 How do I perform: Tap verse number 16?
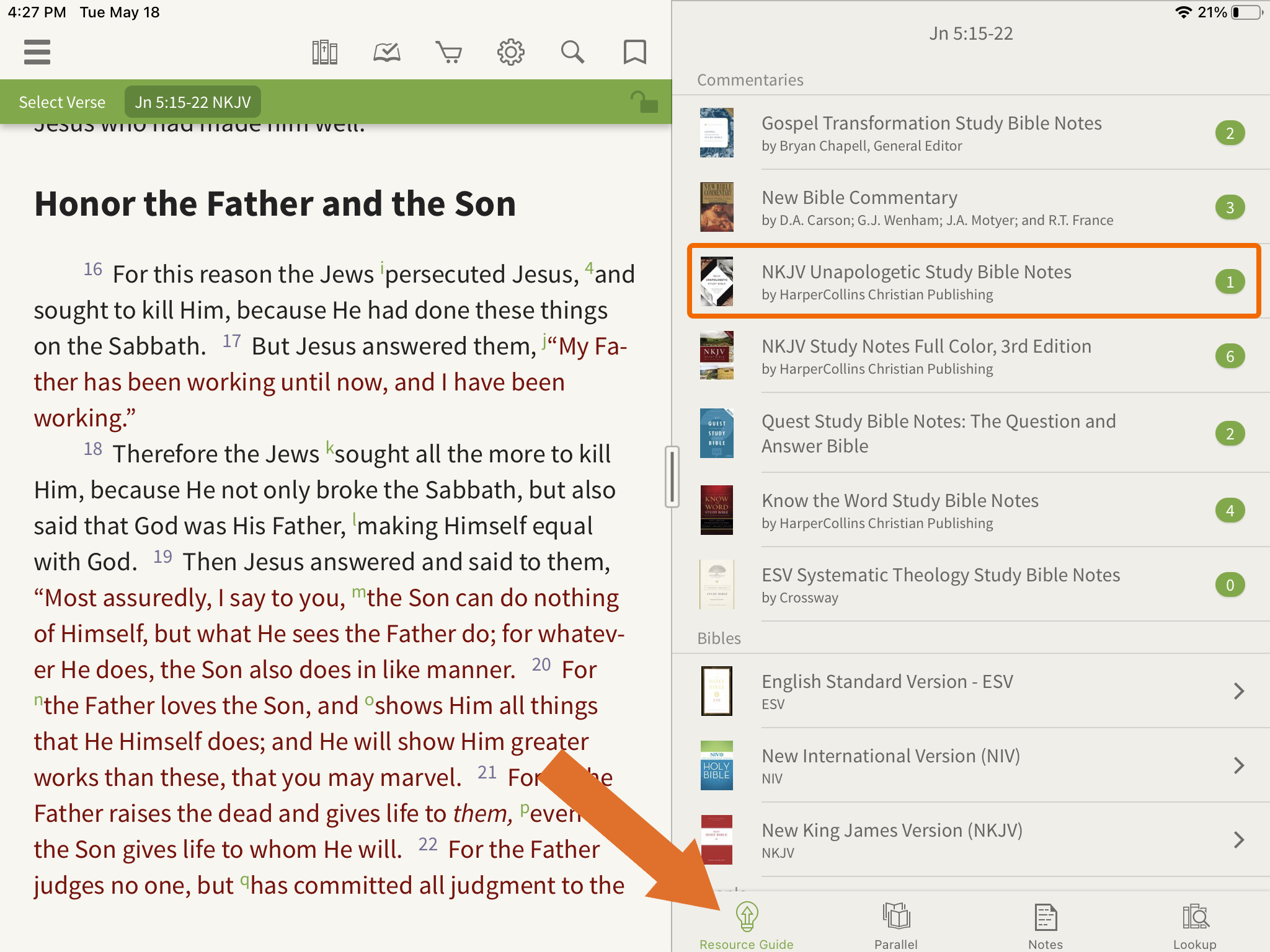click(93, 269)
